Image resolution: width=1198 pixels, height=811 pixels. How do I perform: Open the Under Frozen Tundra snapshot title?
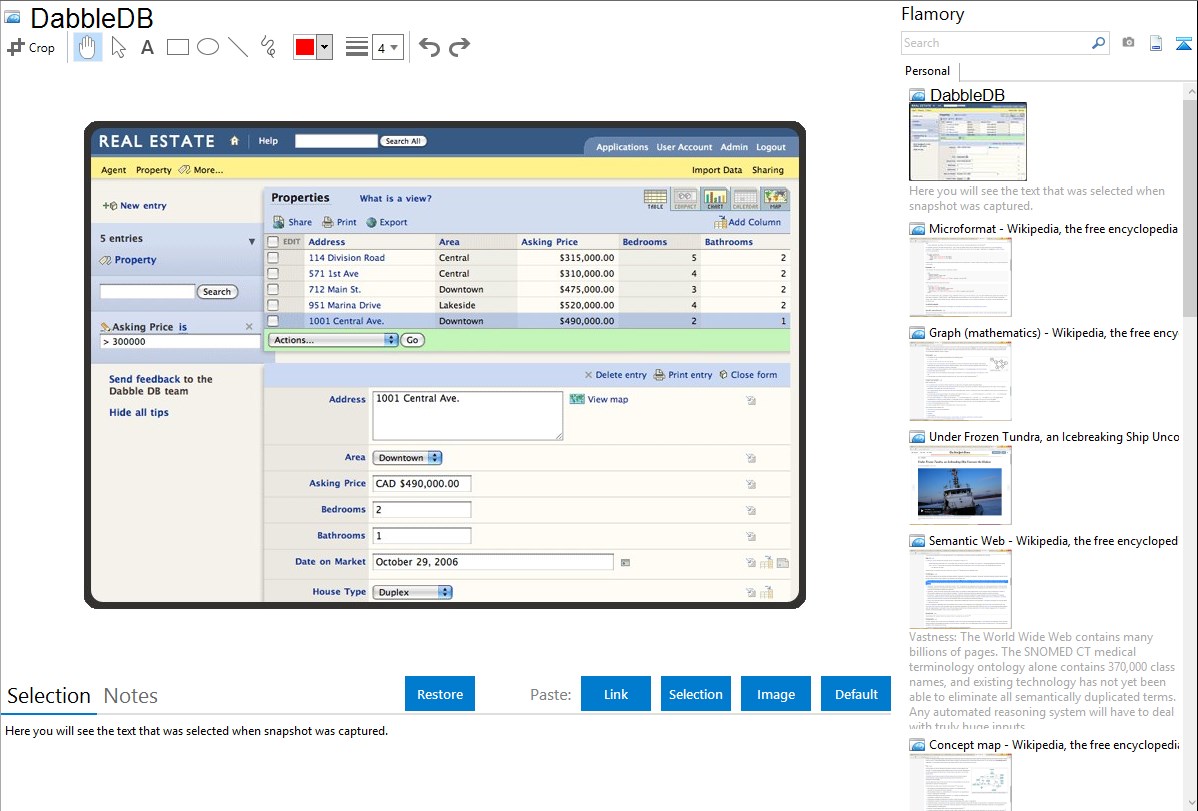(1054, 436)
